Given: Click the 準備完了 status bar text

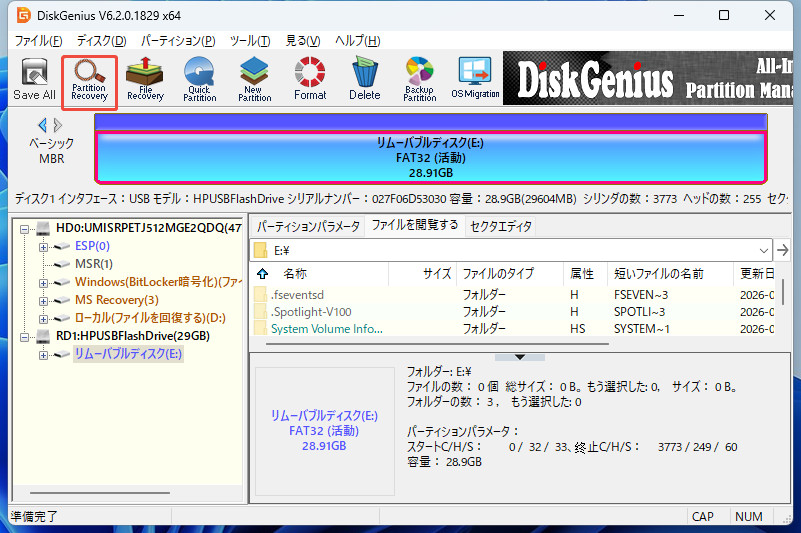Looking at the screenshot, I should [35, 517].
